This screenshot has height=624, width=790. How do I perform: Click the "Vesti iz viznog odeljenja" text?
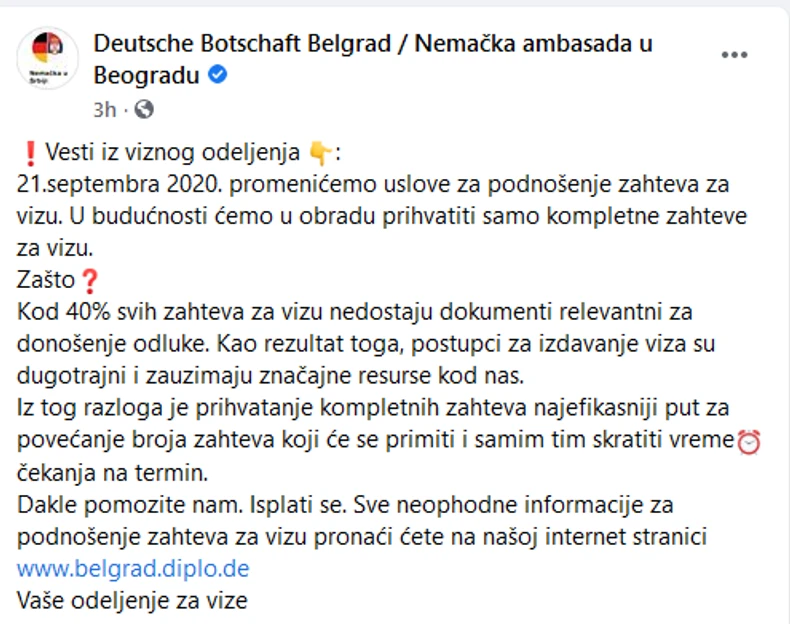(x=170, y=153)
